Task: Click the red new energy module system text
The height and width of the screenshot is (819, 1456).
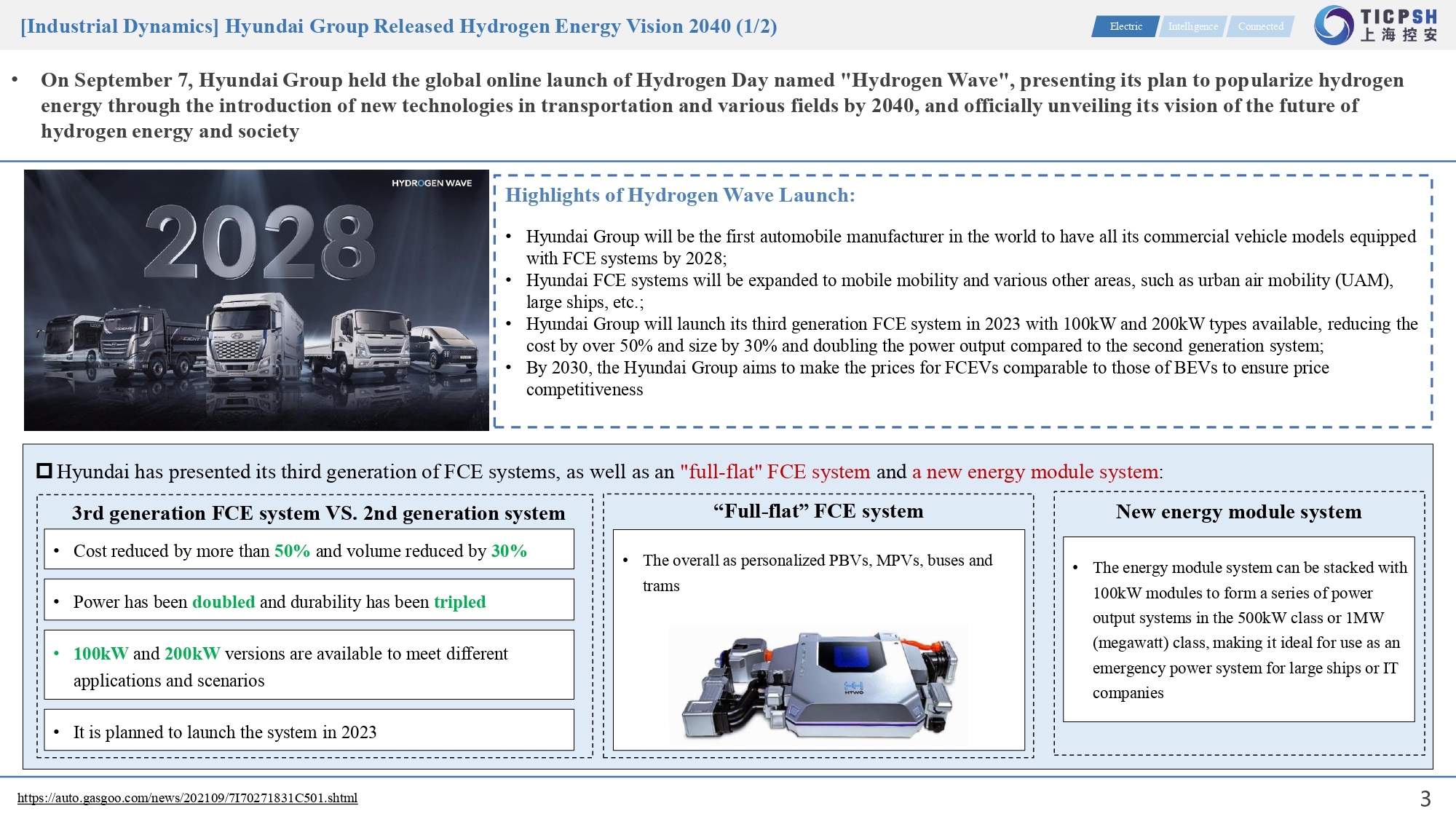Action: [1034, 472]
